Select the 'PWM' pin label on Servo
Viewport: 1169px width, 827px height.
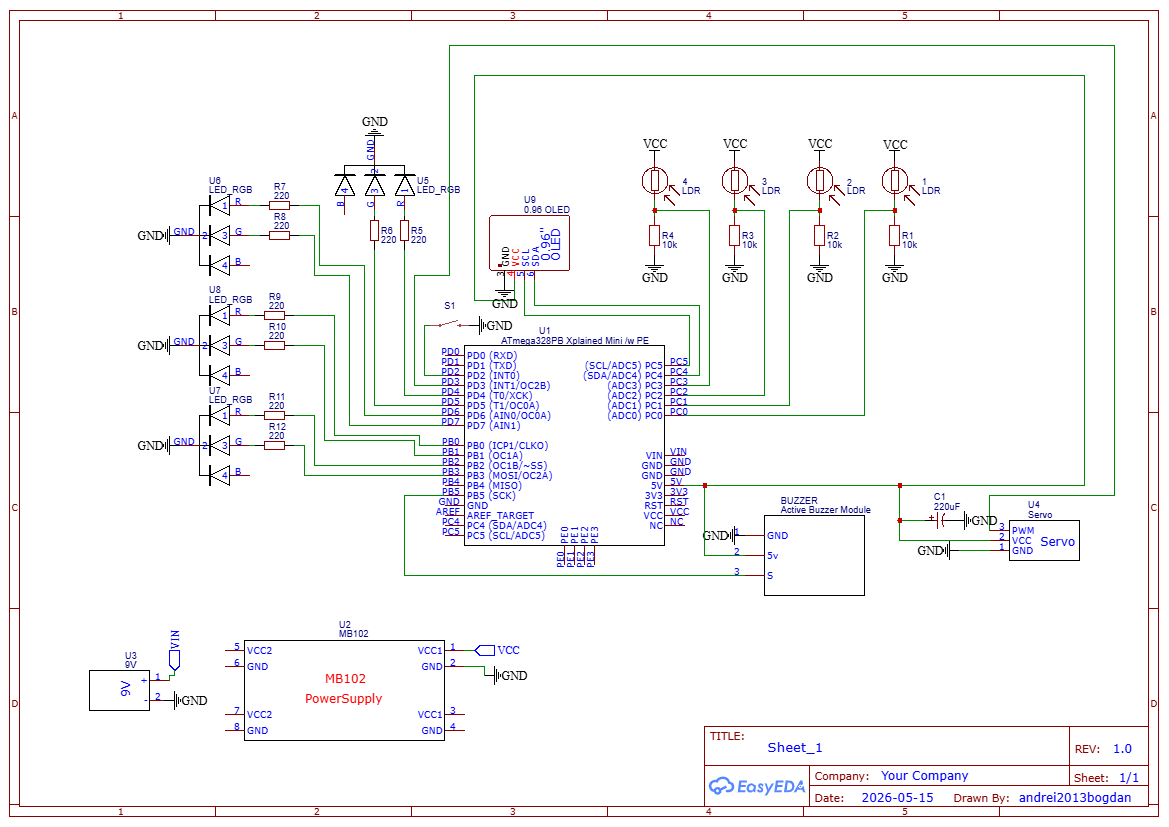(1023, 531)
